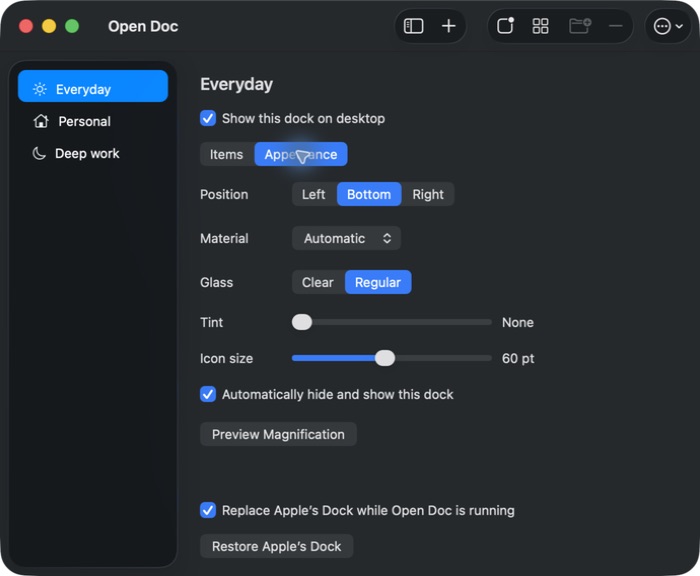Click the Restore Apple's Dock button
Image resolution: width=700 pixels, height=576 pixels.
[x=276, y=547]
